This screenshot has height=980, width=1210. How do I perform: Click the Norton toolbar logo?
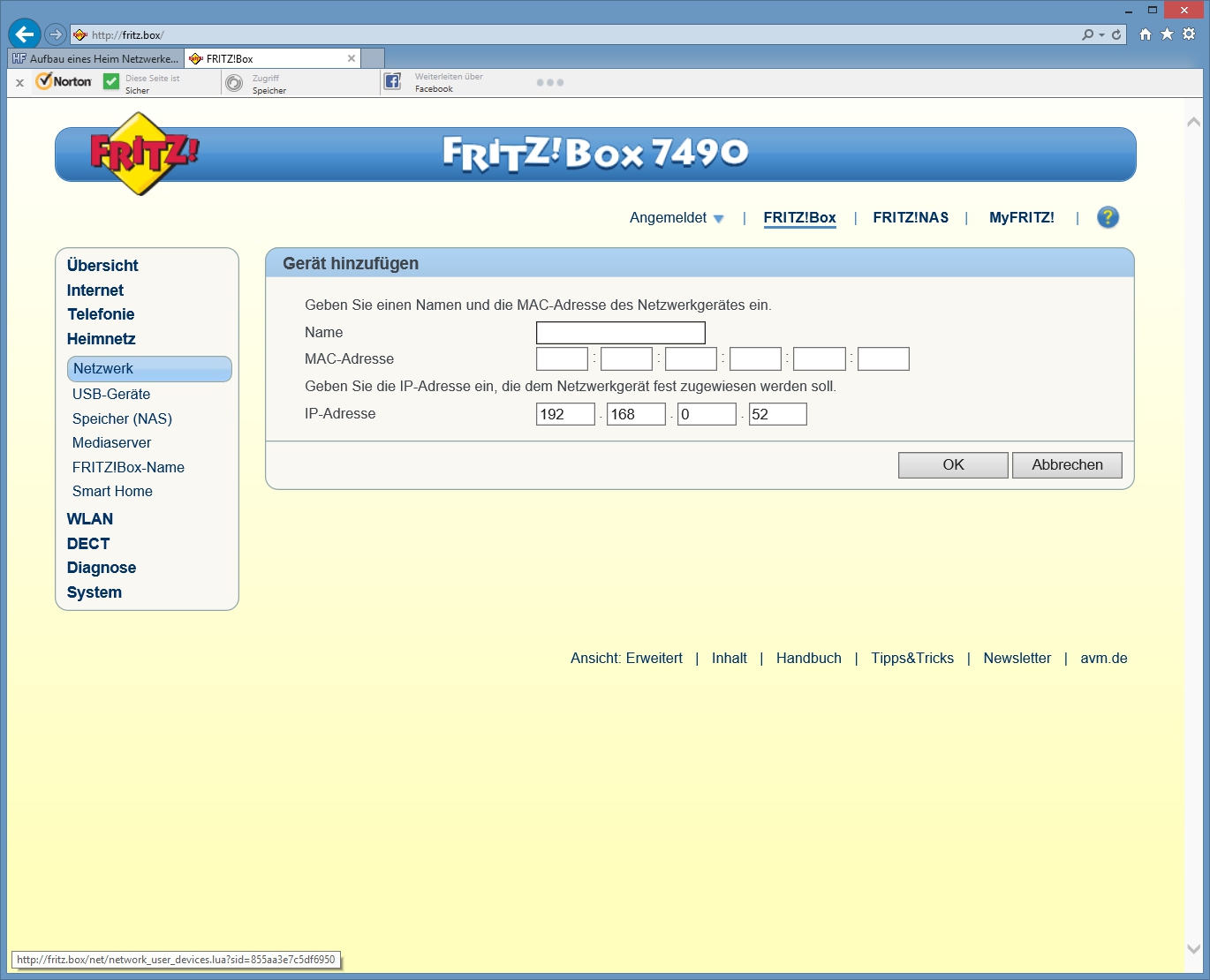(64, 81)
